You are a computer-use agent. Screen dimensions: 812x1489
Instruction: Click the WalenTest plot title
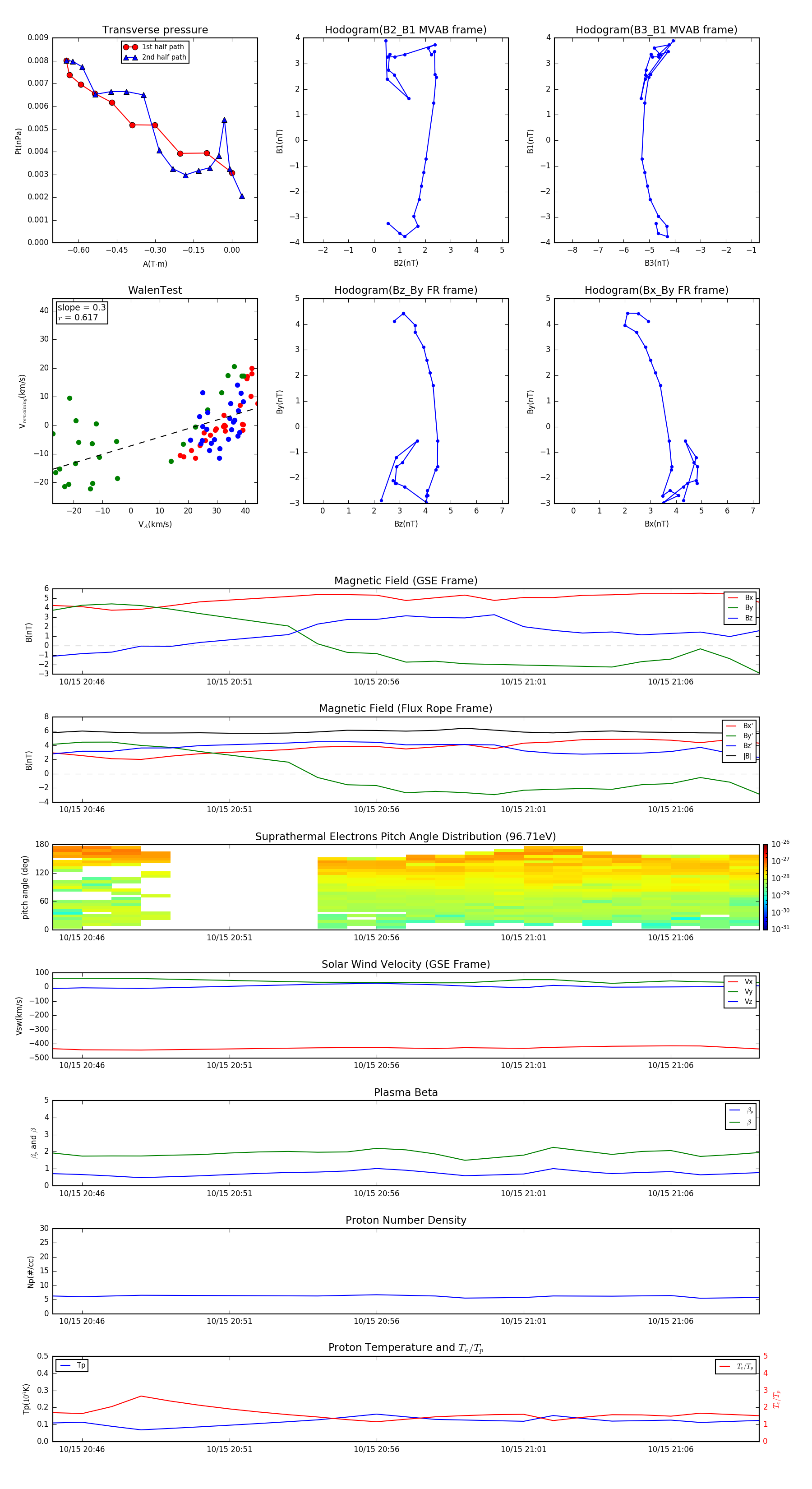coord(155,290)
